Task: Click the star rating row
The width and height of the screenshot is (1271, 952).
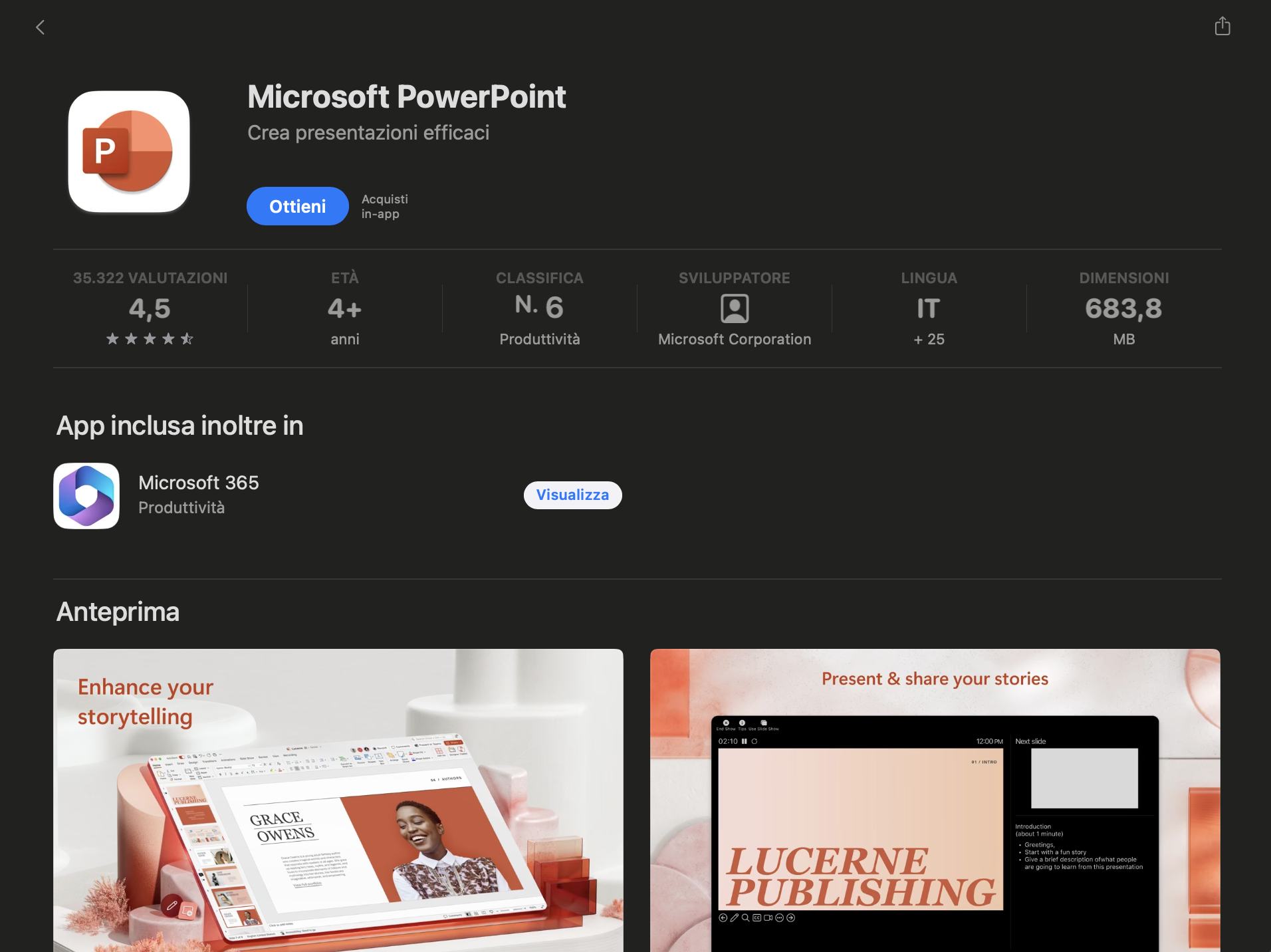Action: [x=150, y=339]
